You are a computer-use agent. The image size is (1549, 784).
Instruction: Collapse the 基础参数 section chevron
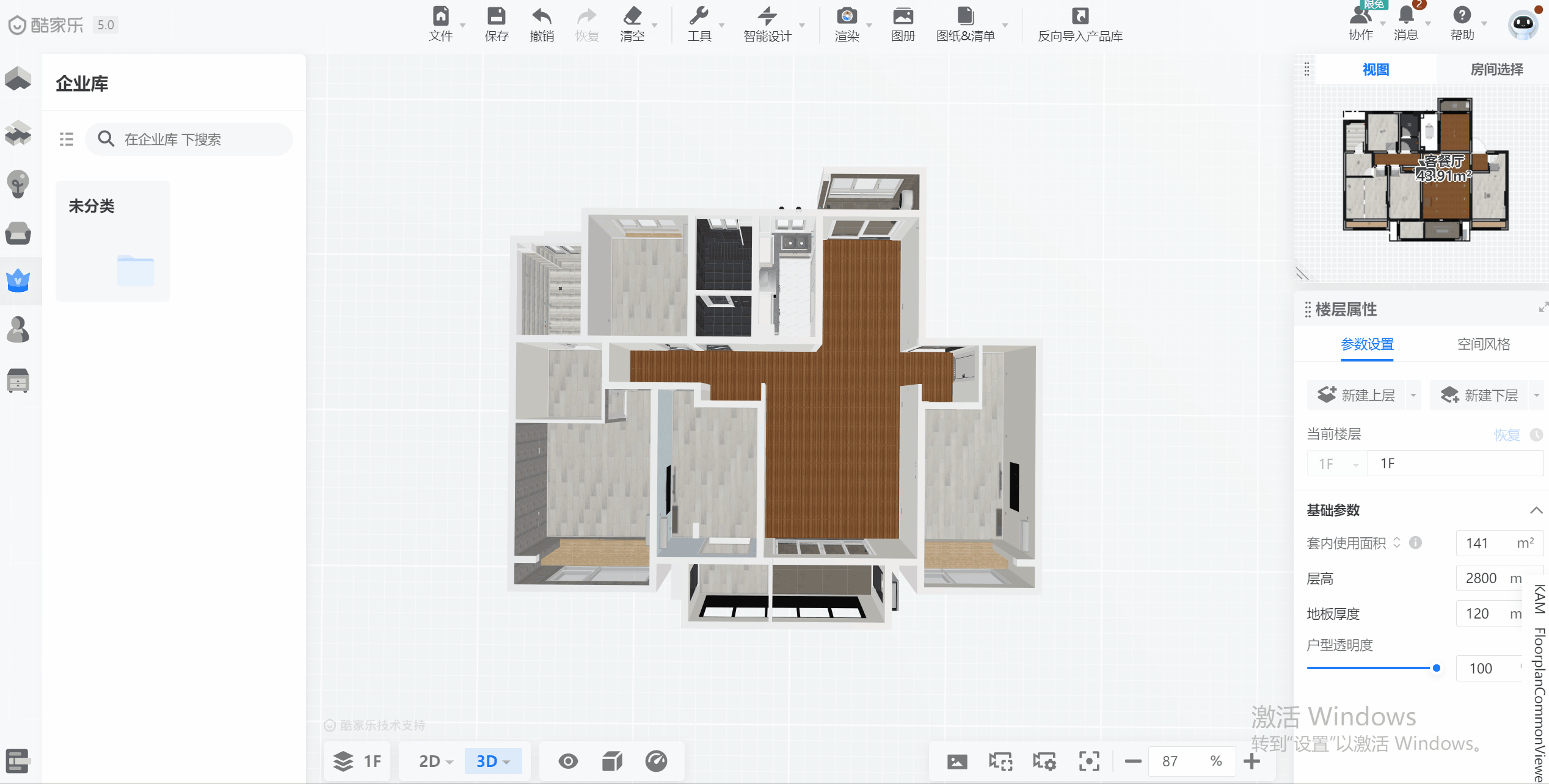tap(1536, 510)
